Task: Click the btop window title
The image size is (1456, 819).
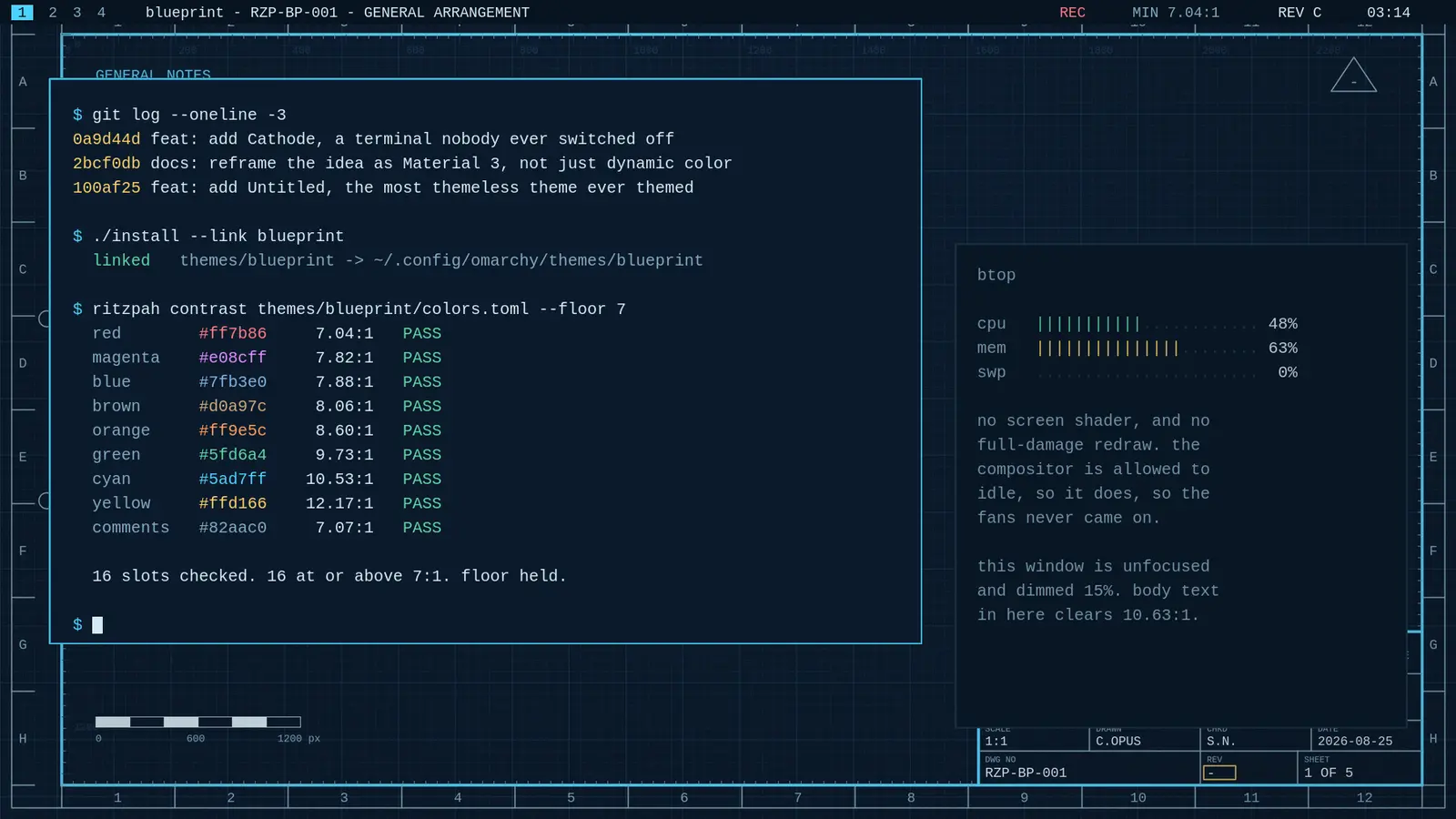Action: click(x=996, y=275)
